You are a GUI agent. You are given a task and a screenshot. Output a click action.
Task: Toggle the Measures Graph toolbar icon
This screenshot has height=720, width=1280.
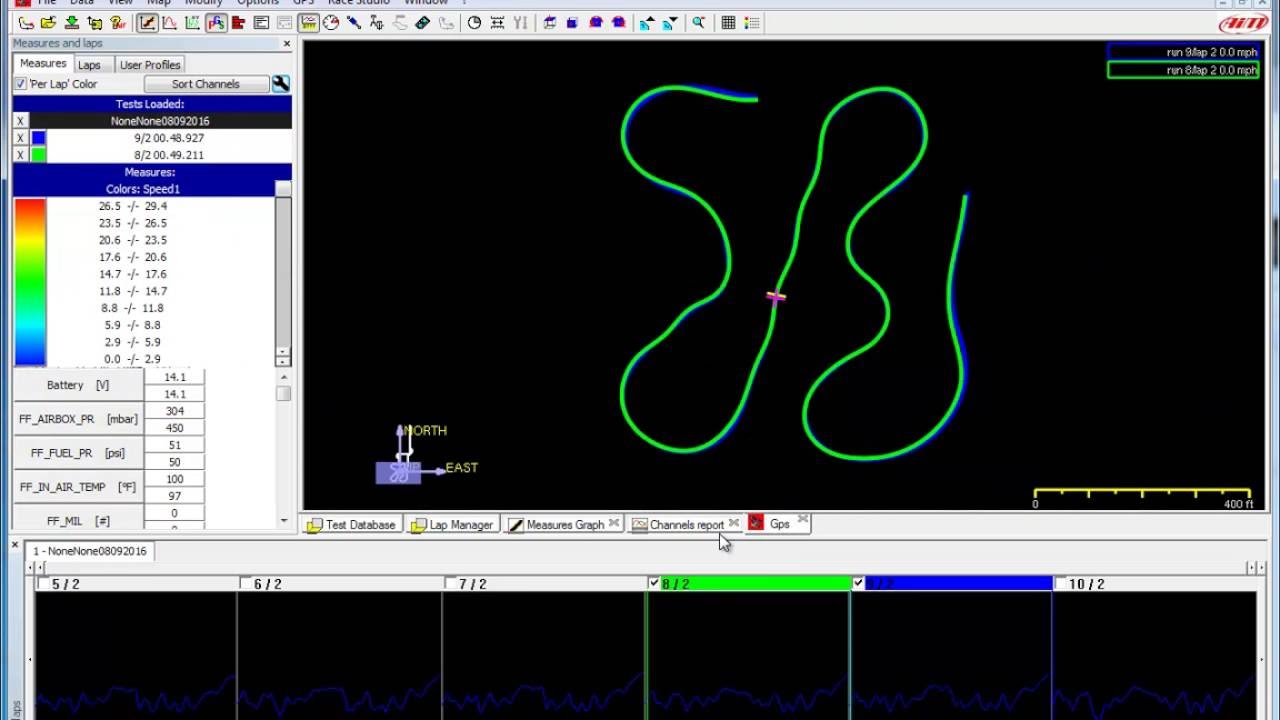[x=147, y=22]
